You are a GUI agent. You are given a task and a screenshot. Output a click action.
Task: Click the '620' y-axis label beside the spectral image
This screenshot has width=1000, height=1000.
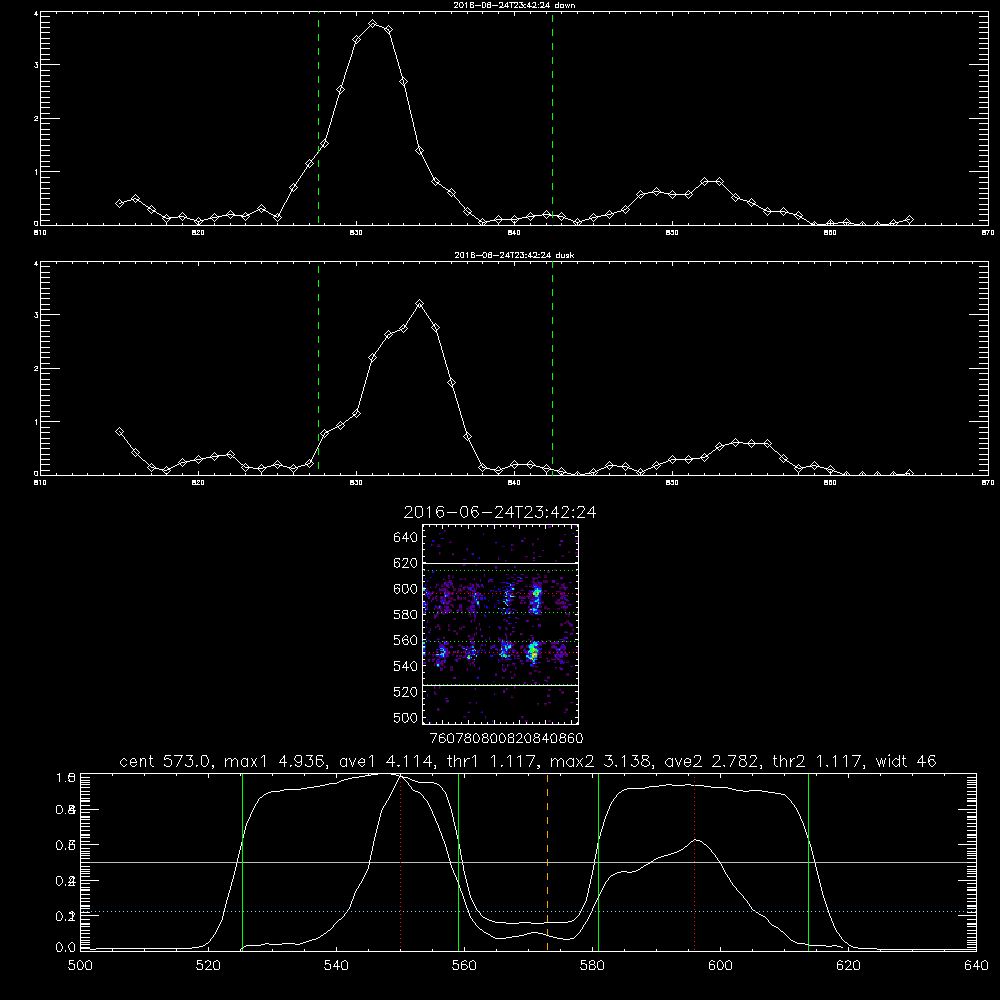click(405, 563)
